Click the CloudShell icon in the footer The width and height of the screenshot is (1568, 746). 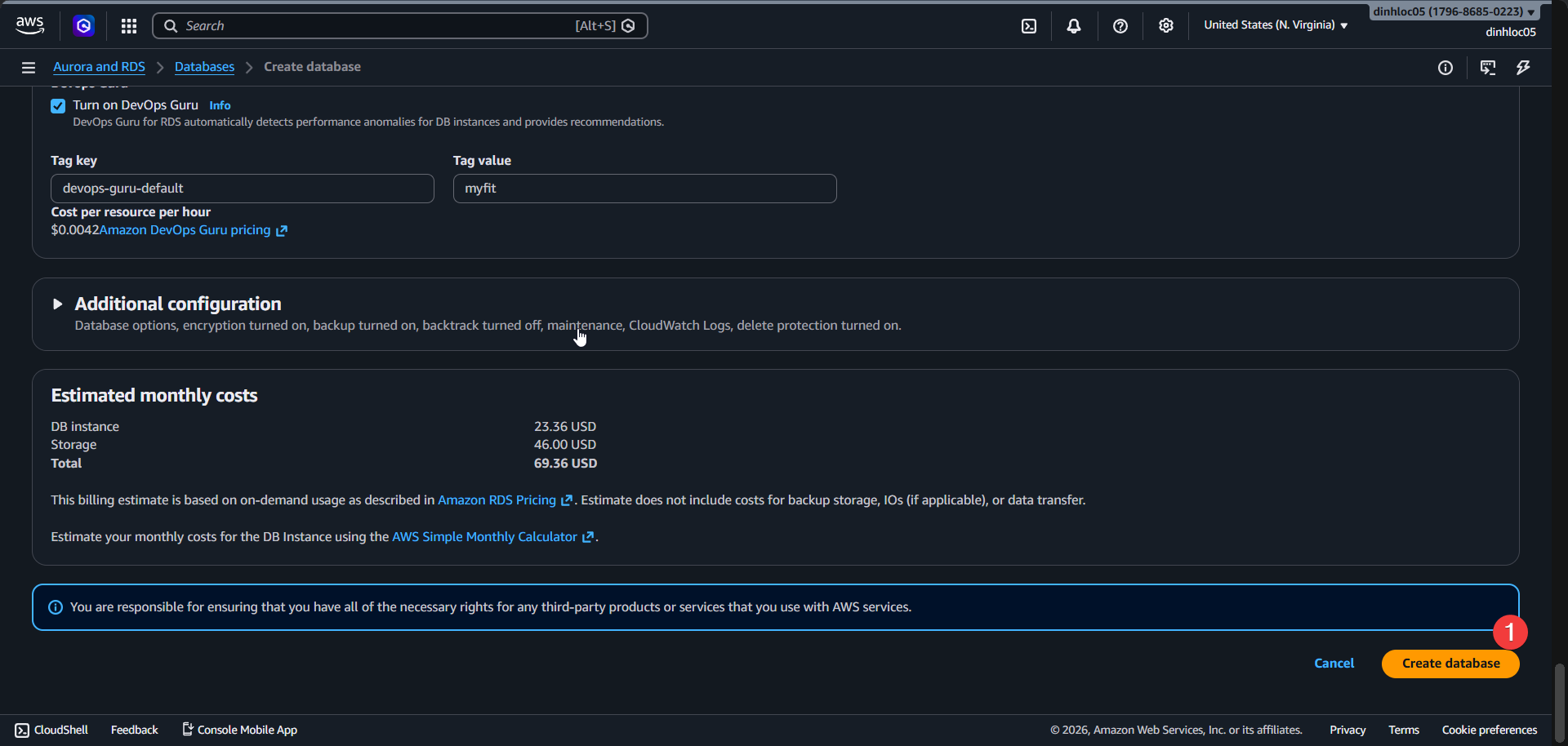22,730
